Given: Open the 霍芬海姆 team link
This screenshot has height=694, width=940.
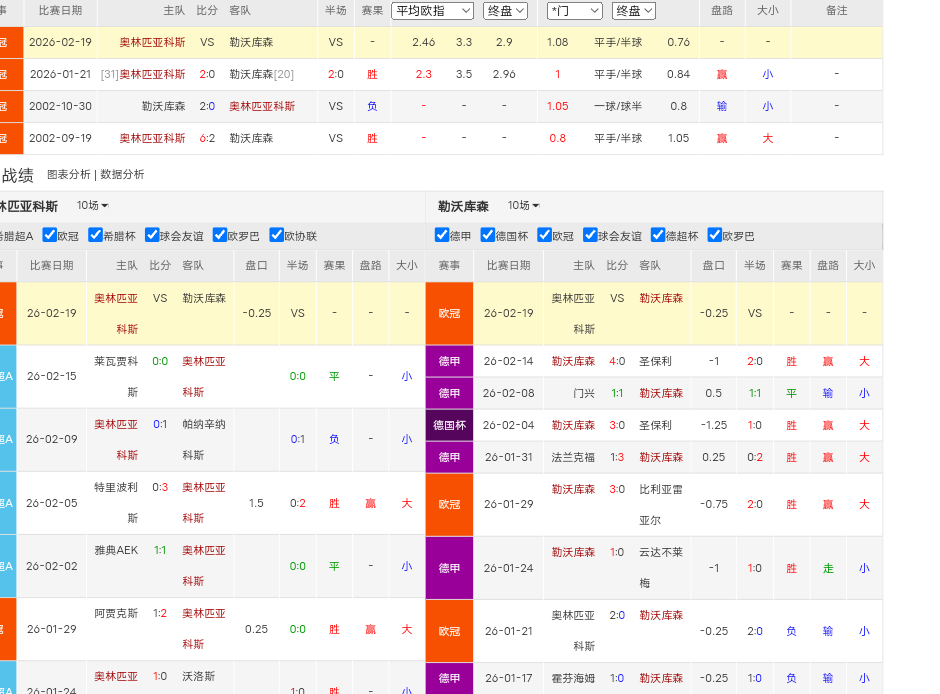Looking at the screenshot, I should (x=573, y=678).
